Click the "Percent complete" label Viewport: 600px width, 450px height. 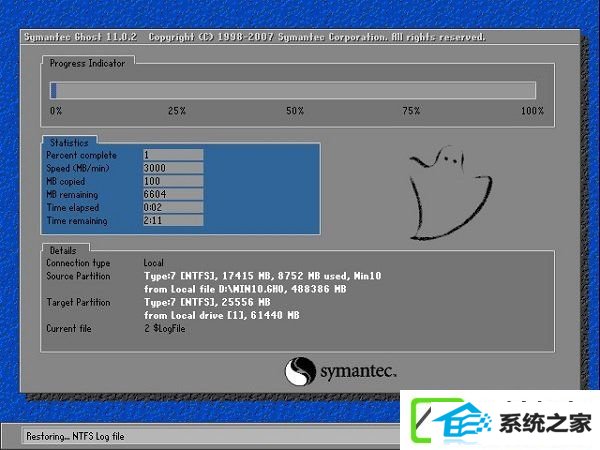[82, 155]
